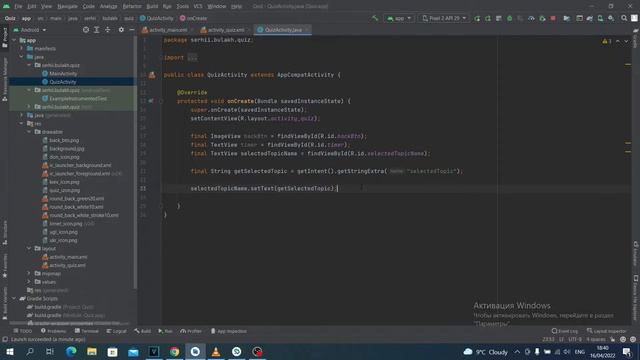Open the Build menu

pyautogui.click(x=152, y=6)
